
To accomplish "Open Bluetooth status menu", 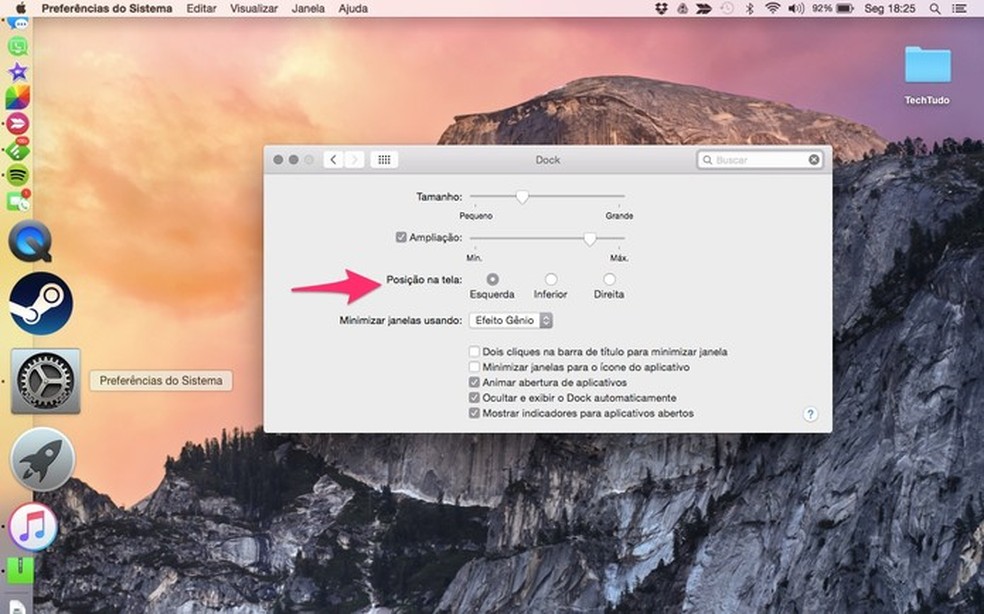I will pos(749,8).
